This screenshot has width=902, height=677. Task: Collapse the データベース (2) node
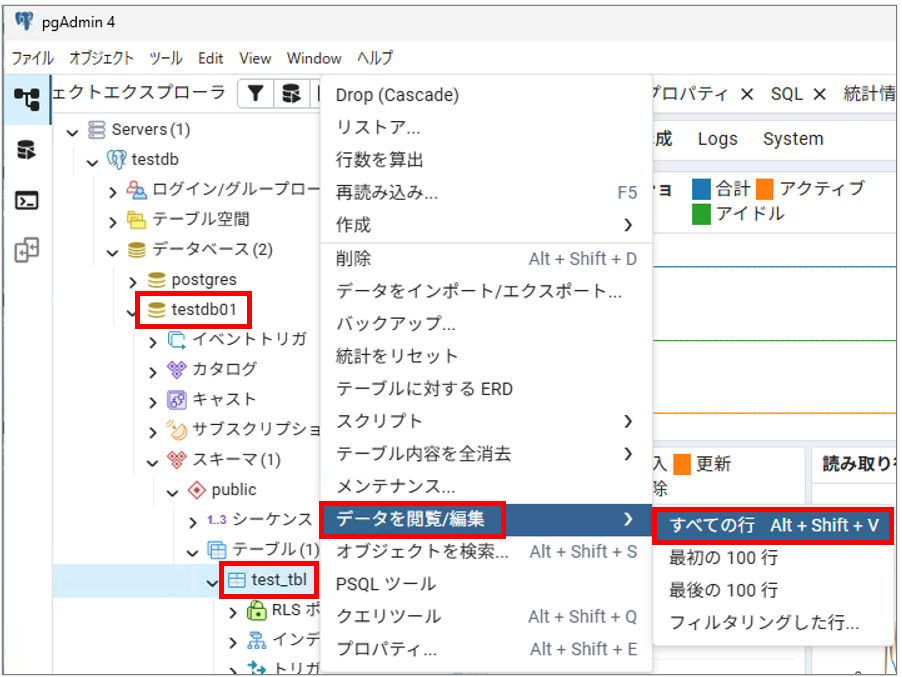[x=113, y=253]
